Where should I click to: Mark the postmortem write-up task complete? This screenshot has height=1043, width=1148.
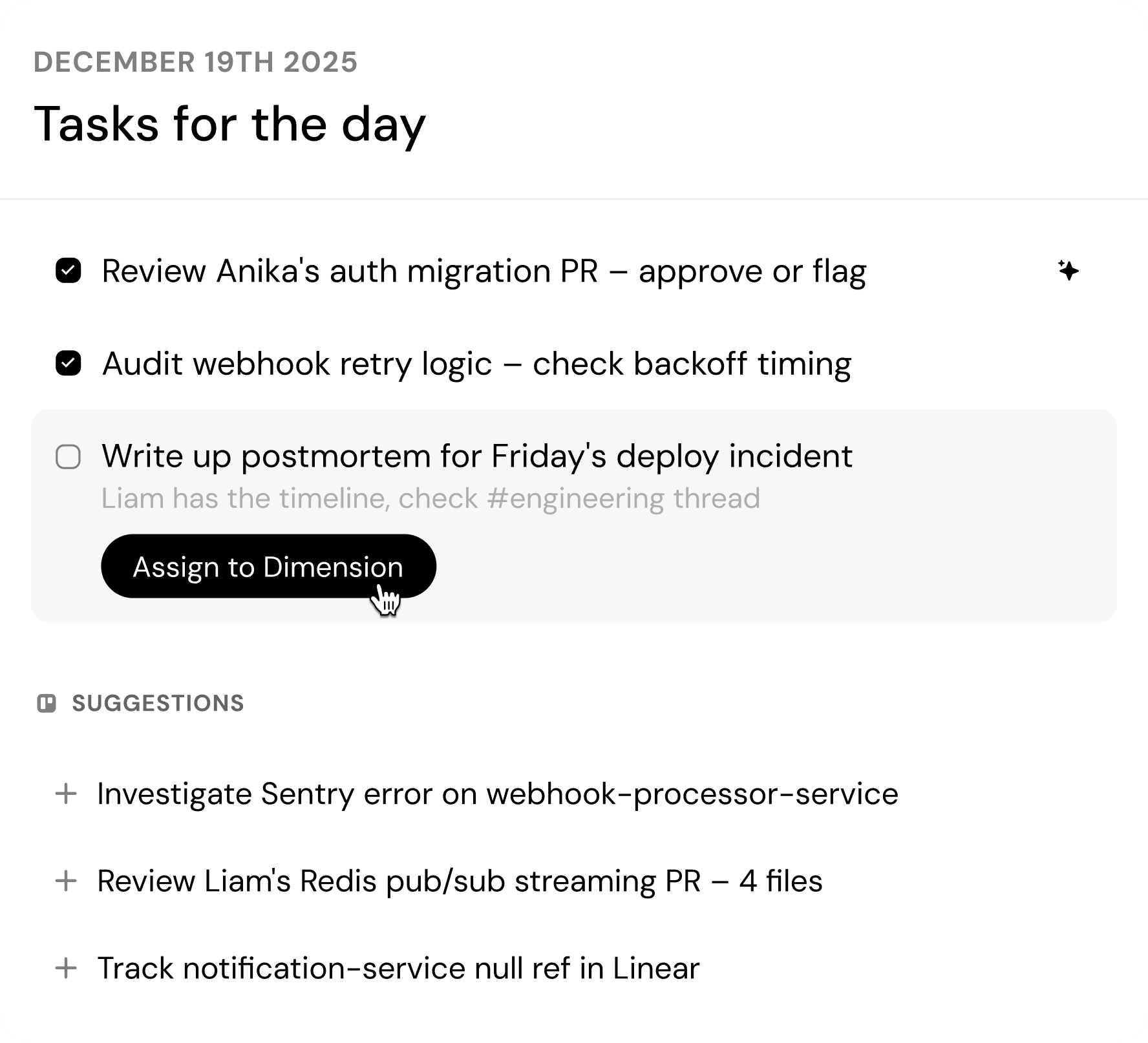click(x=68, y=457)
